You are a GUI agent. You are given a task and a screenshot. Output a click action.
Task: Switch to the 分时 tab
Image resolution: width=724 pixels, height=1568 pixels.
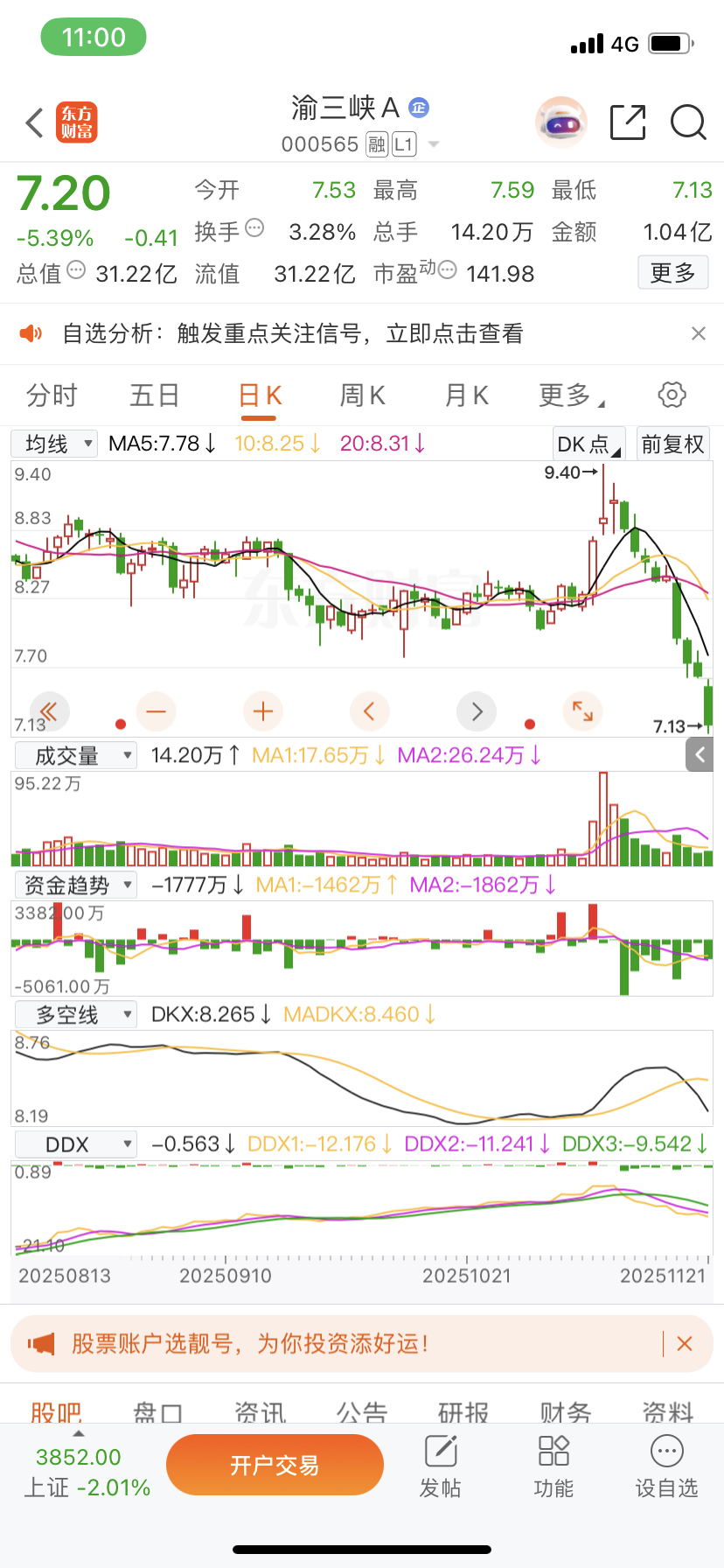tap(52, 395)
